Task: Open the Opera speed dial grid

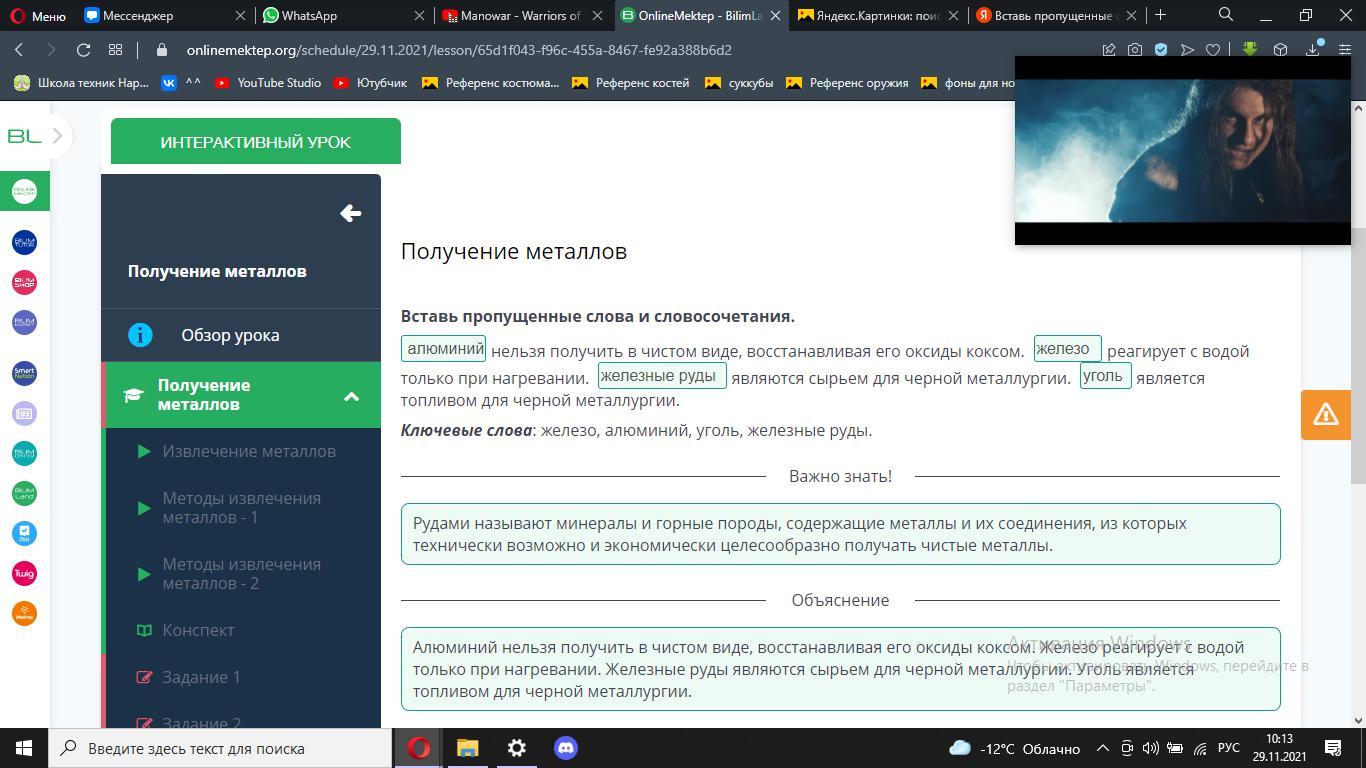Action: (x=116, y=50)
